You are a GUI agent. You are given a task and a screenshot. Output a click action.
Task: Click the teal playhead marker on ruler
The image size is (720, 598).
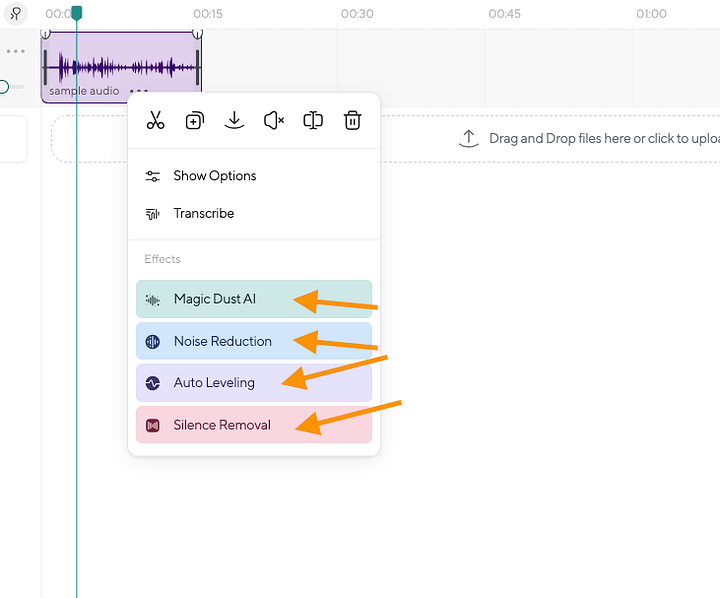[77, 13]
